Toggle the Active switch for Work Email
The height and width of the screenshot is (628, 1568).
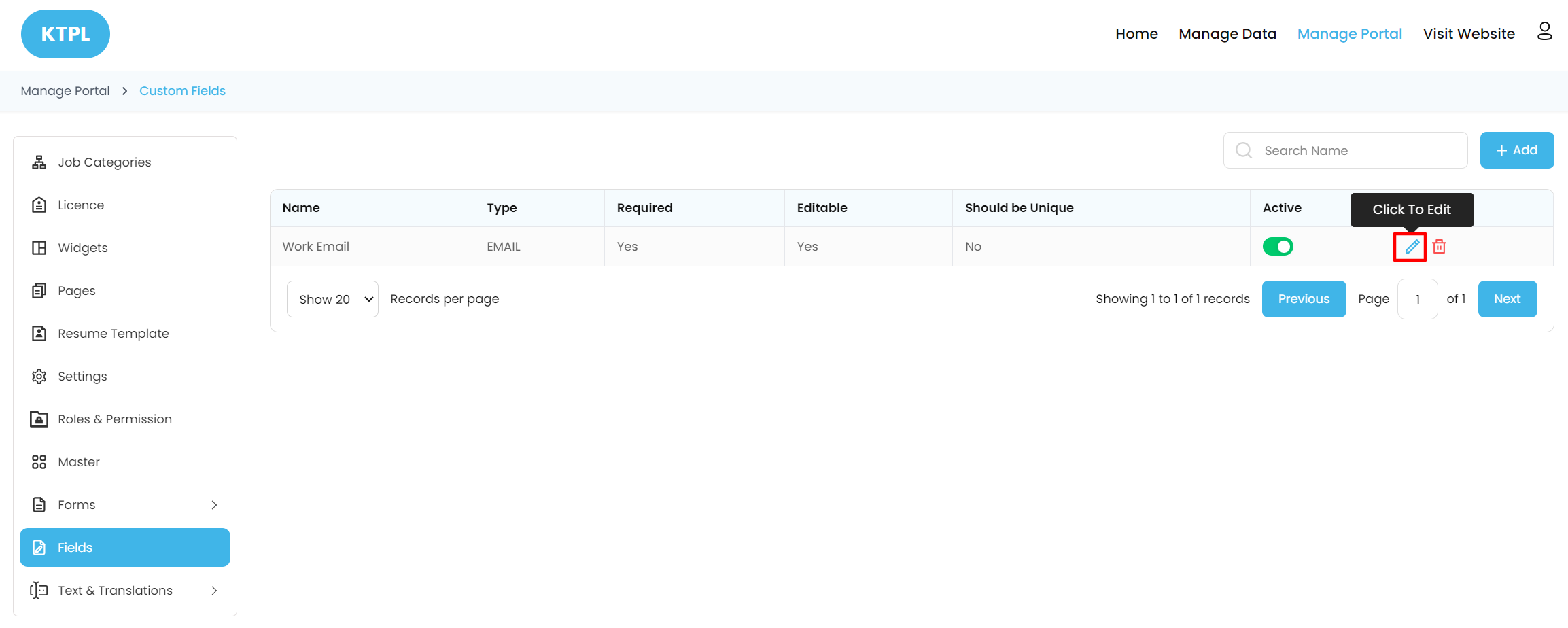click(x=1278, y=247)
